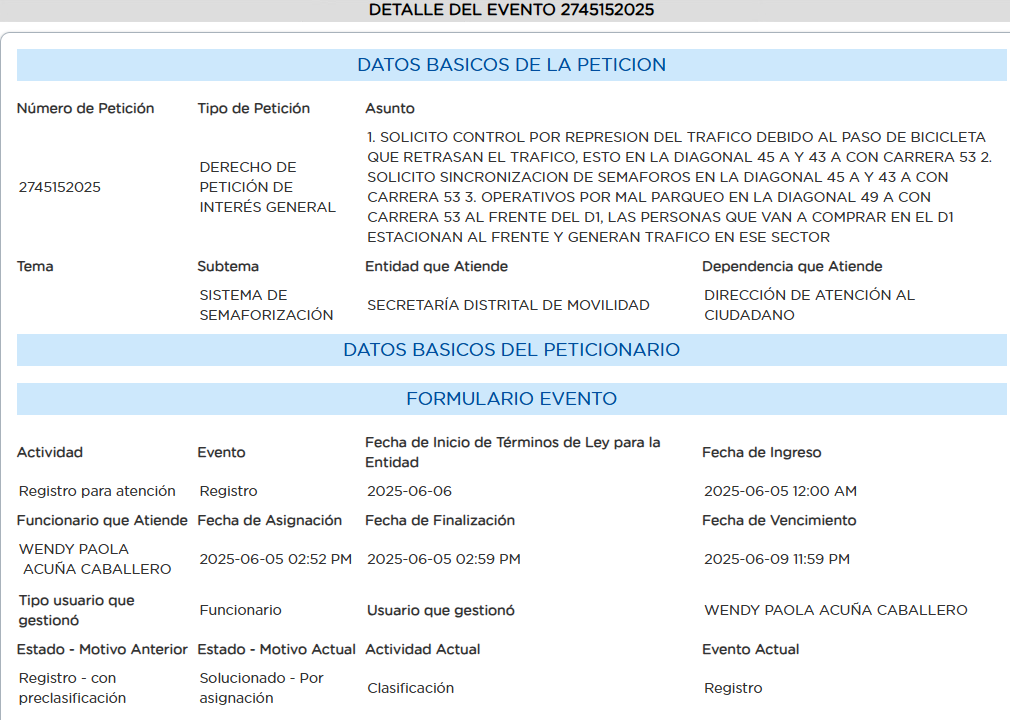1010x720 pixels.
Task: Select the Solucionado - Por asignación status
Action: pos(261,688)
